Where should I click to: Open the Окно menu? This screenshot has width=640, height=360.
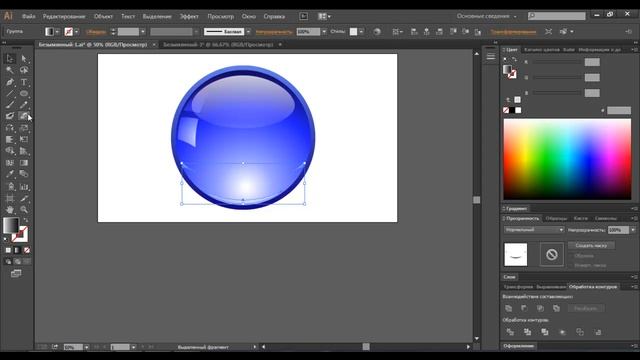tap(249, 16)
